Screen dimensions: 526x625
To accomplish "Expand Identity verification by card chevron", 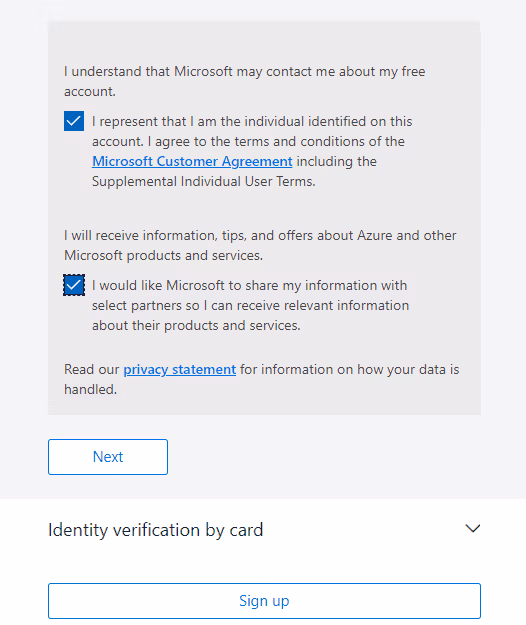I will 473,529.
